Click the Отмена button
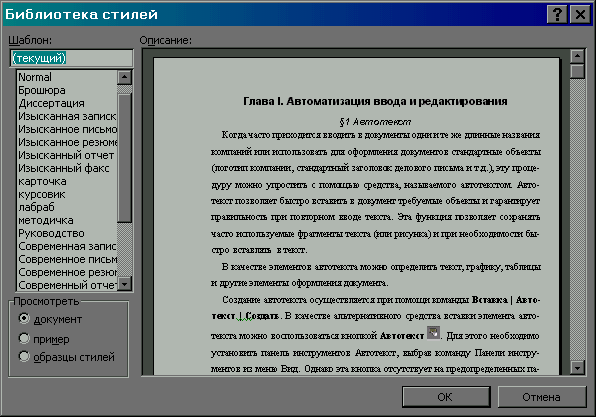The width and height of the screenshot is (596, 417). coord(542,397)
